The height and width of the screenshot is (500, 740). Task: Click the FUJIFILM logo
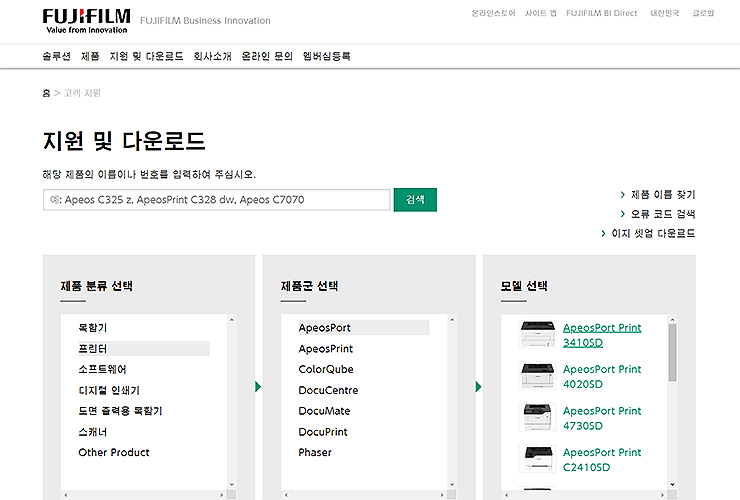(86, 21)
